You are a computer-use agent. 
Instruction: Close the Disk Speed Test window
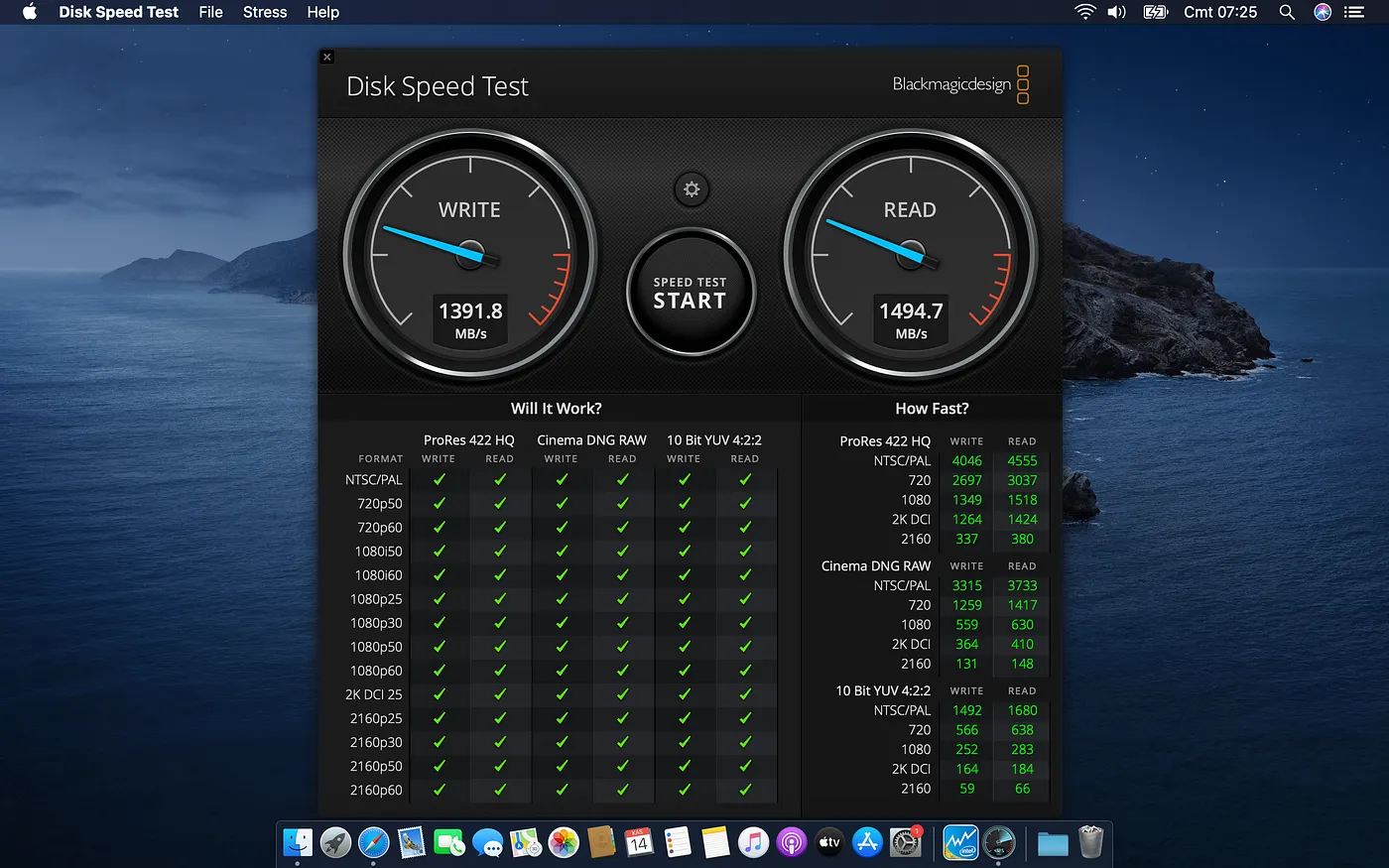(x=327, y=57)
